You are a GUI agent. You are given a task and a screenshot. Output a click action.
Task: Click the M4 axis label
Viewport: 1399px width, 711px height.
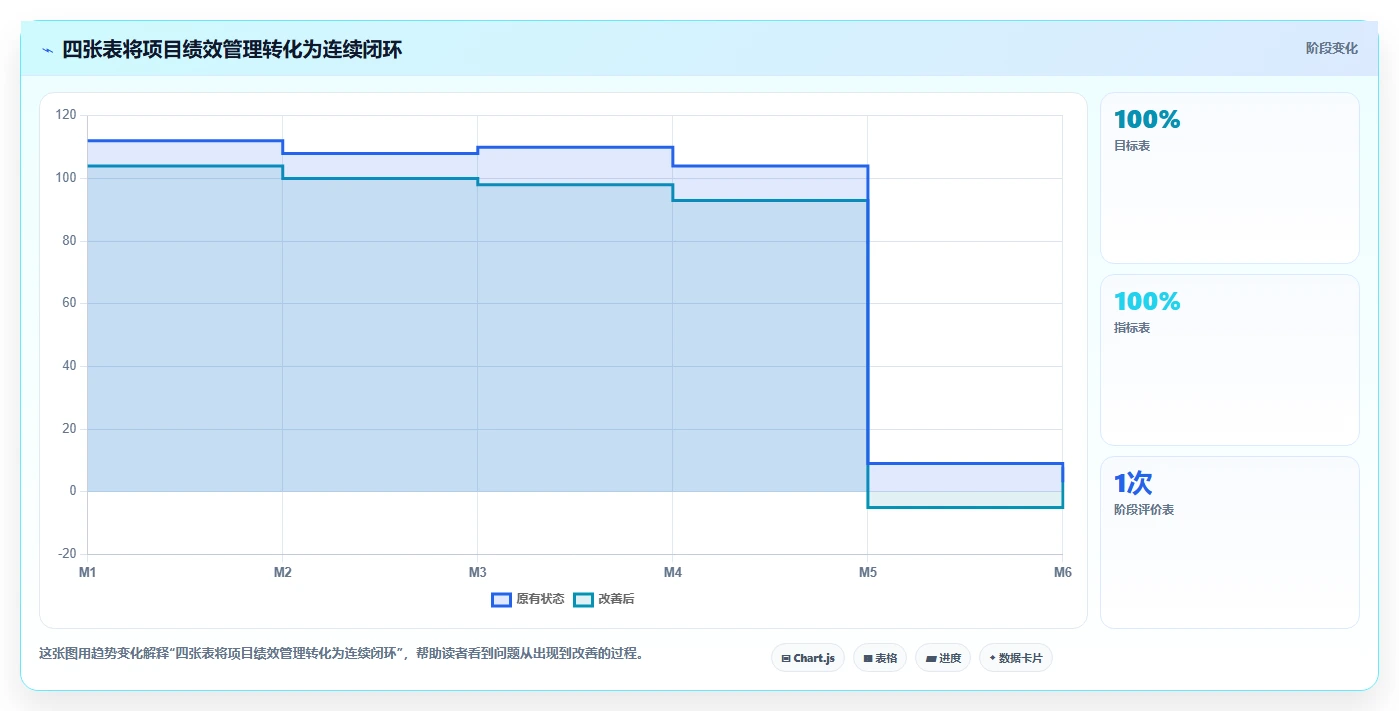click(672, 572)
